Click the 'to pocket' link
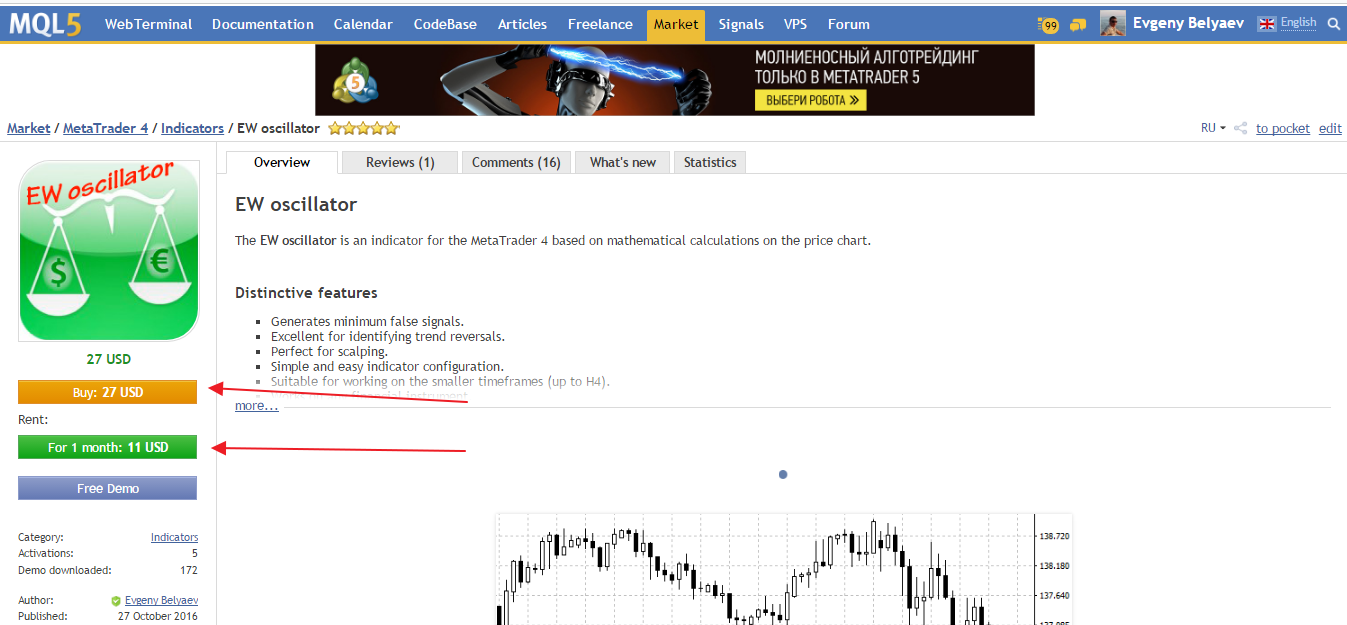Viewport: 1347px width, 625px height. click(x=1283, y=128)
